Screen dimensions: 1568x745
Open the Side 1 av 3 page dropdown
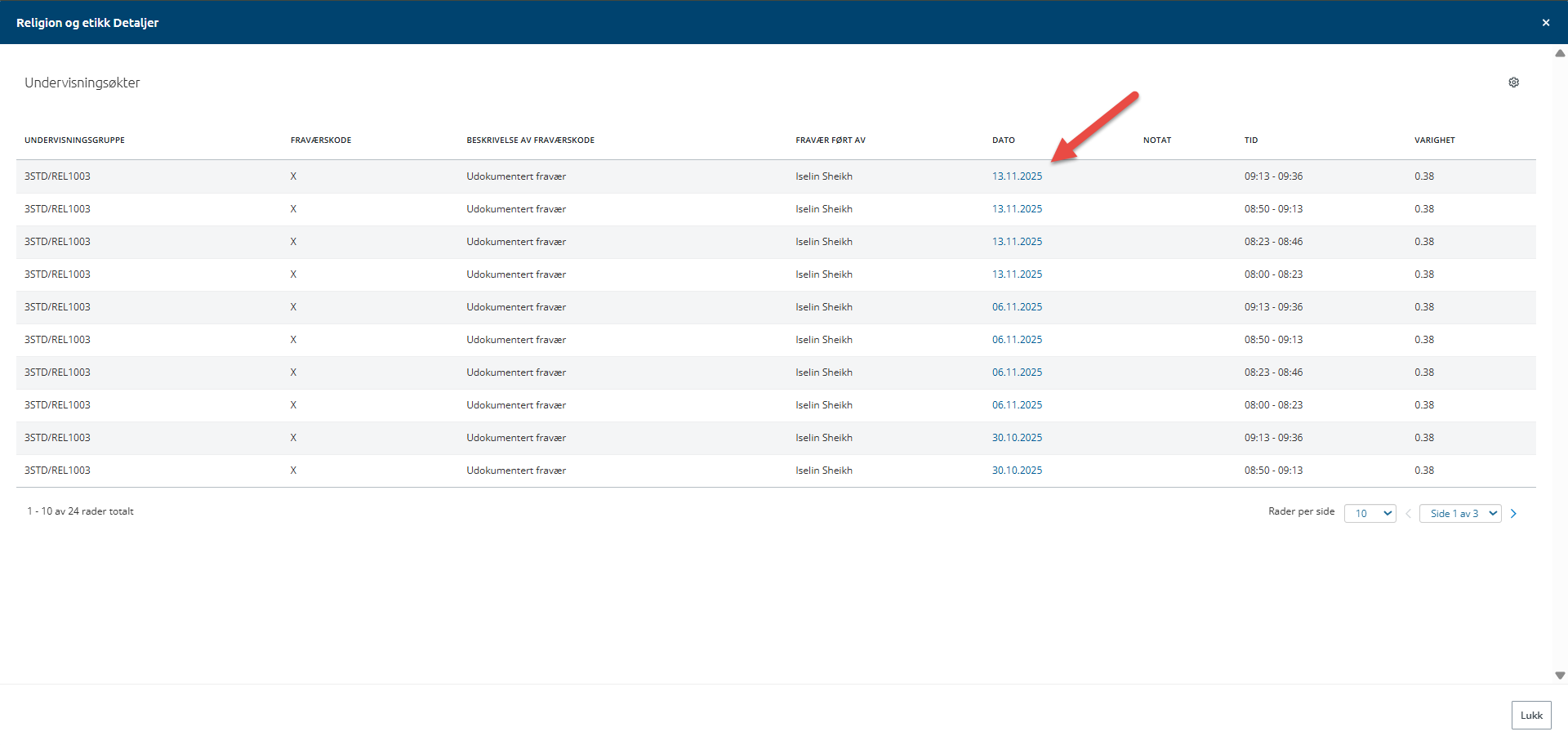tap(1460, 514)
